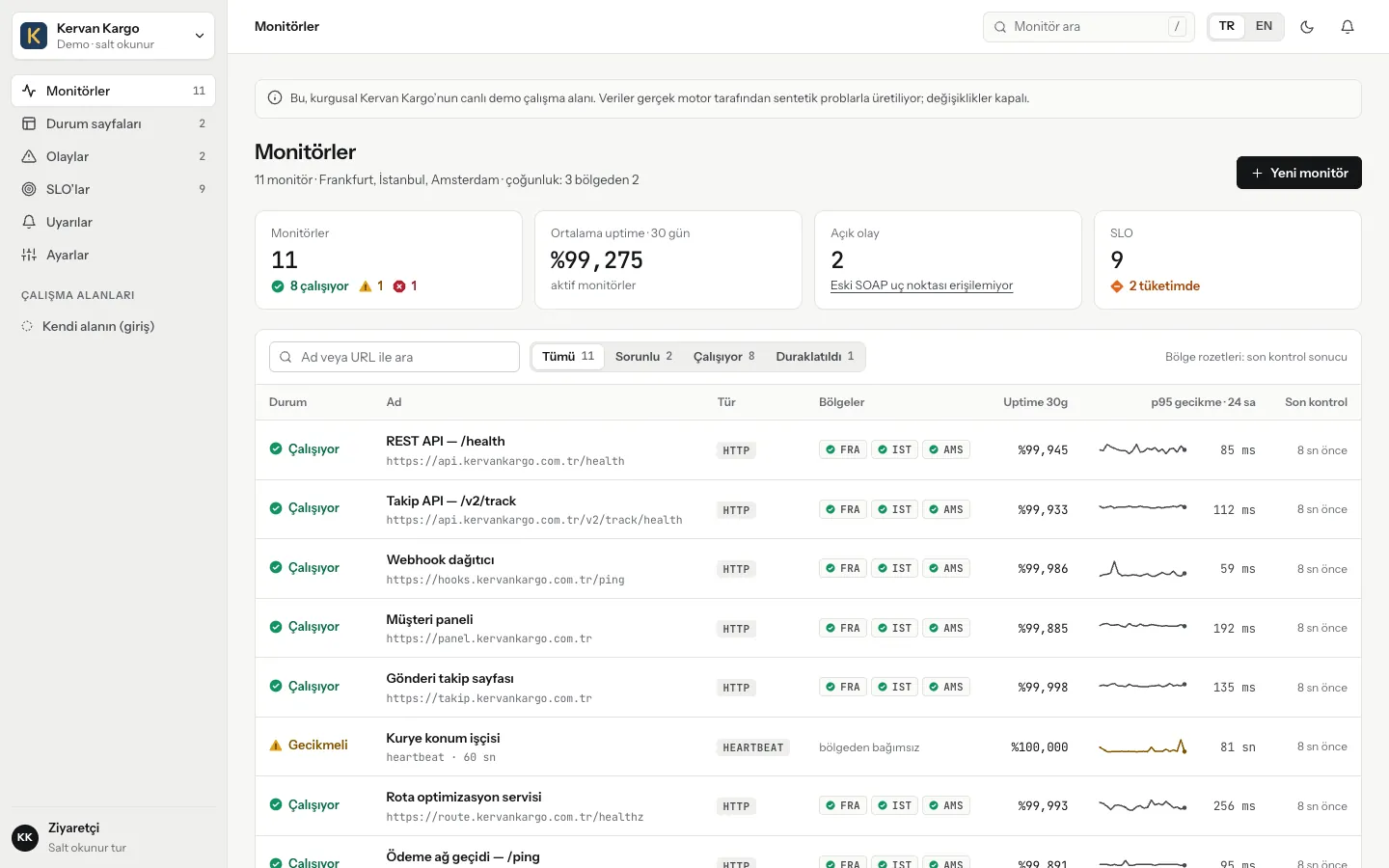This screenshot has height=868, width=1389.
Task: Open Eski SOAP uç noktası erişilemiyor link
Action: click(x=921, y=285)
